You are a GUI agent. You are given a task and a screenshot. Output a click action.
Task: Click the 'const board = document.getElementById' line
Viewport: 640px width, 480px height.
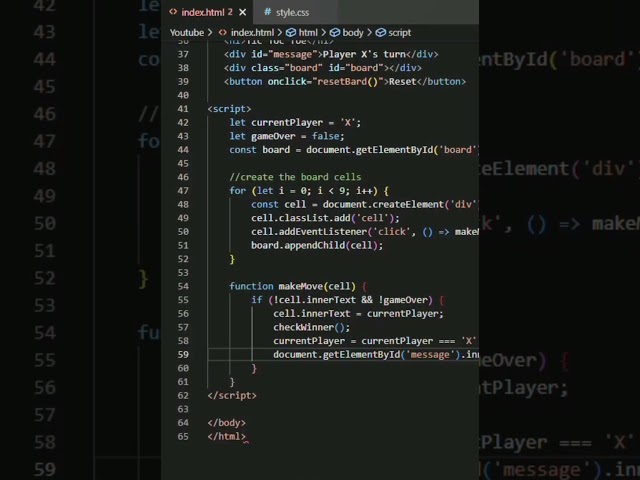pos(354,150)
